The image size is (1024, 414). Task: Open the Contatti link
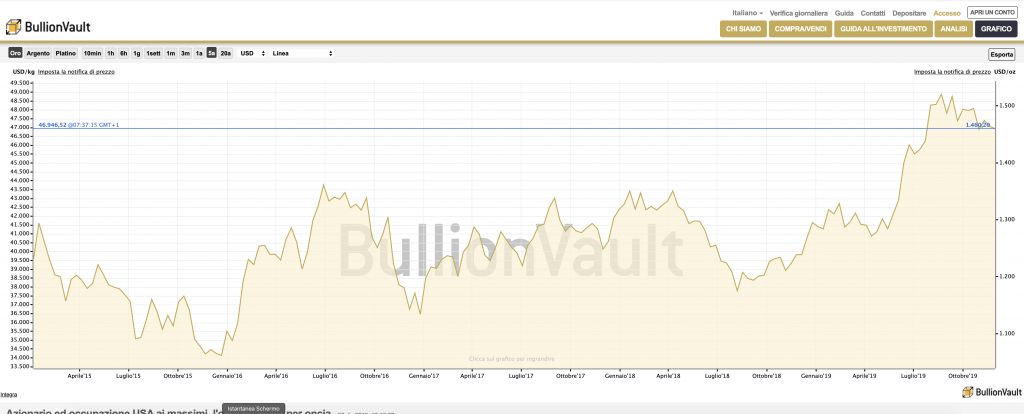pos(873,13)
